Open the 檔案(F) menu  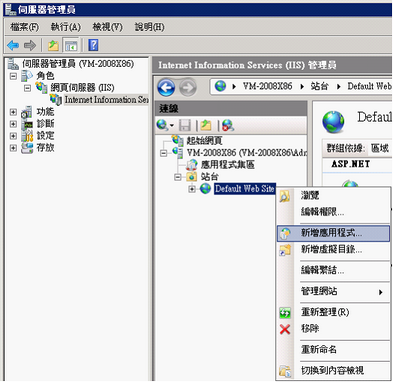[25, 27]
